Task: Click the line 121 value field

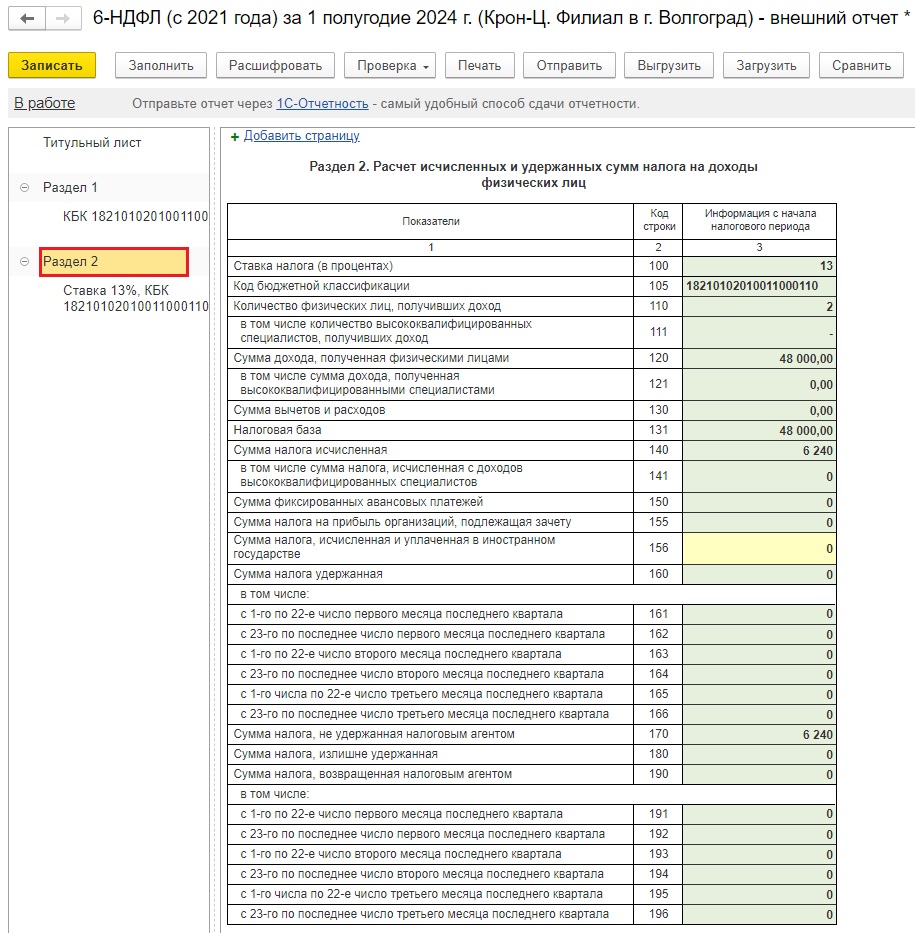Action: (x=759, y=384)
